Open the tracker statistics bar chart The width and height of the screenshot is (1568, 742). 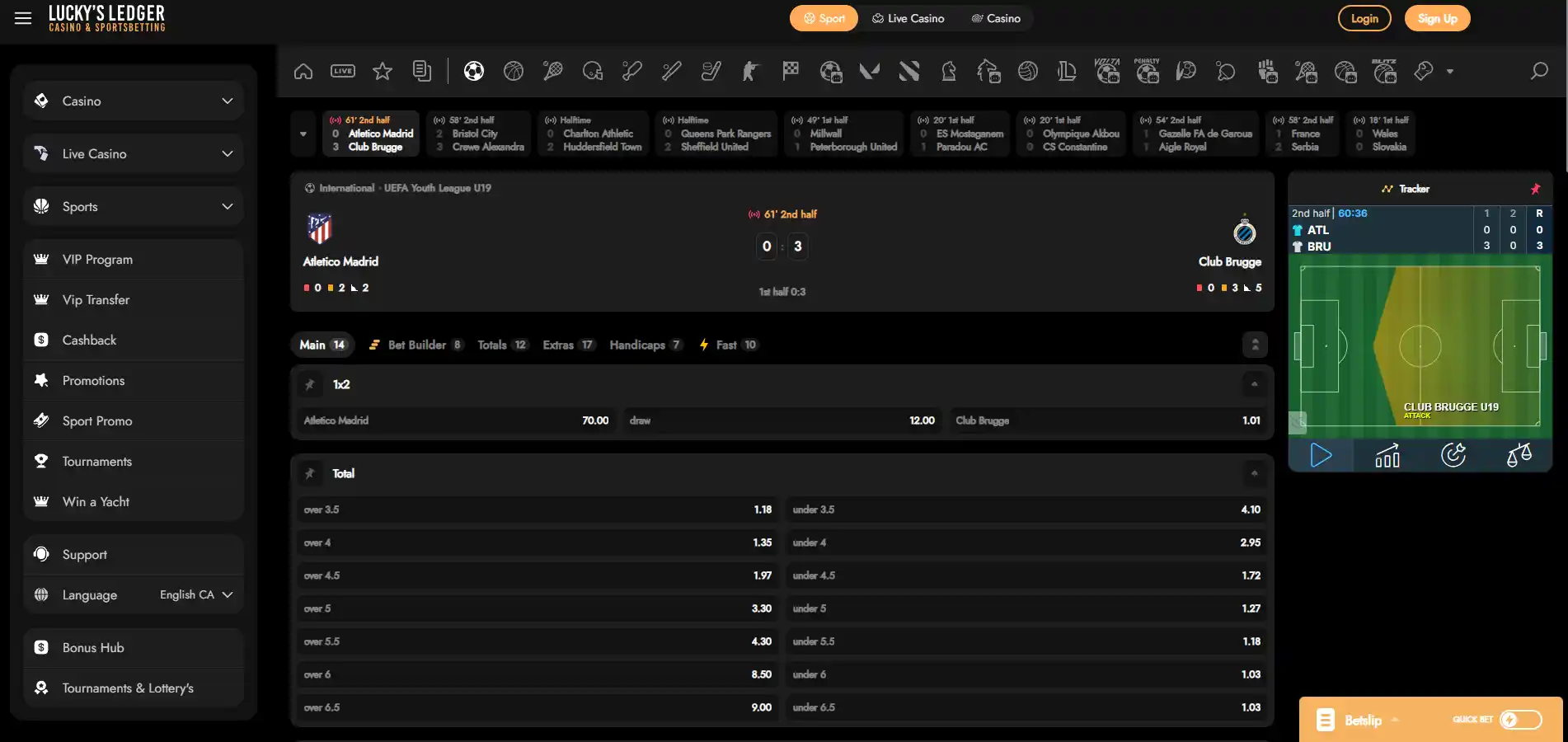click(1387, 455)
